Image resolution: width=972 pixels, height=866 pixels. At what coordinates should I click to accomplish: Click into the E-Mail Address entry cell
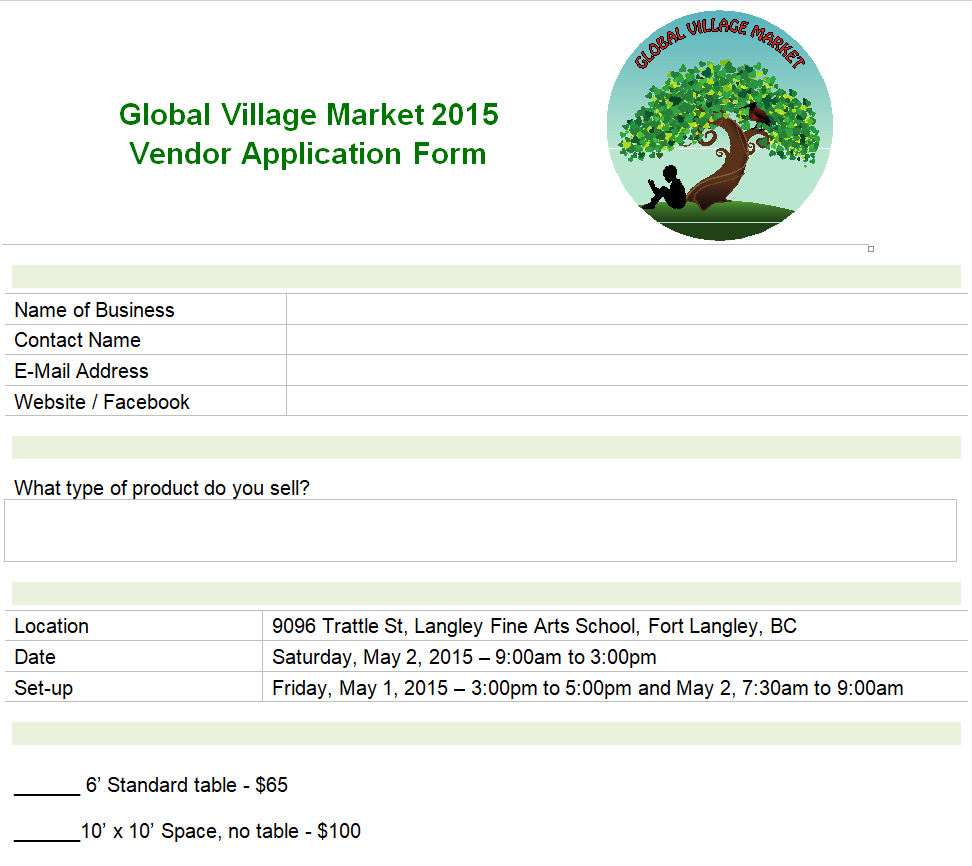pos(626,371)
